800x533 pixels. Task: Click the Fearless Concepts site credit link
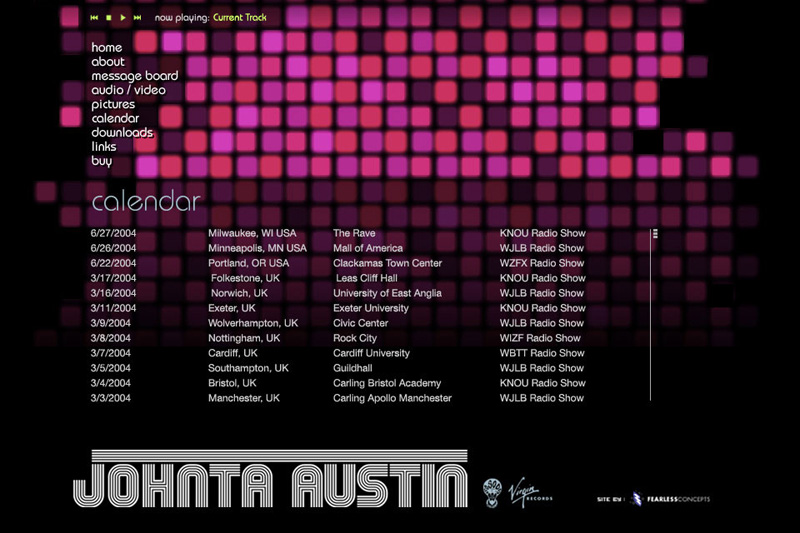click(x=677, y=497)
